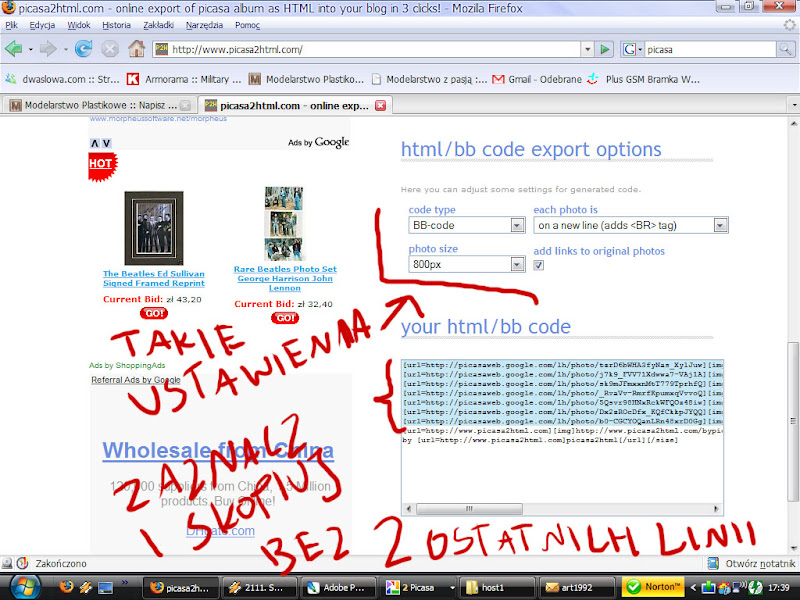This screenshot has height=600, width=800.
Task: Open the Beatles Ed Sullivan framed thumbnail
Action: [154, 228]
